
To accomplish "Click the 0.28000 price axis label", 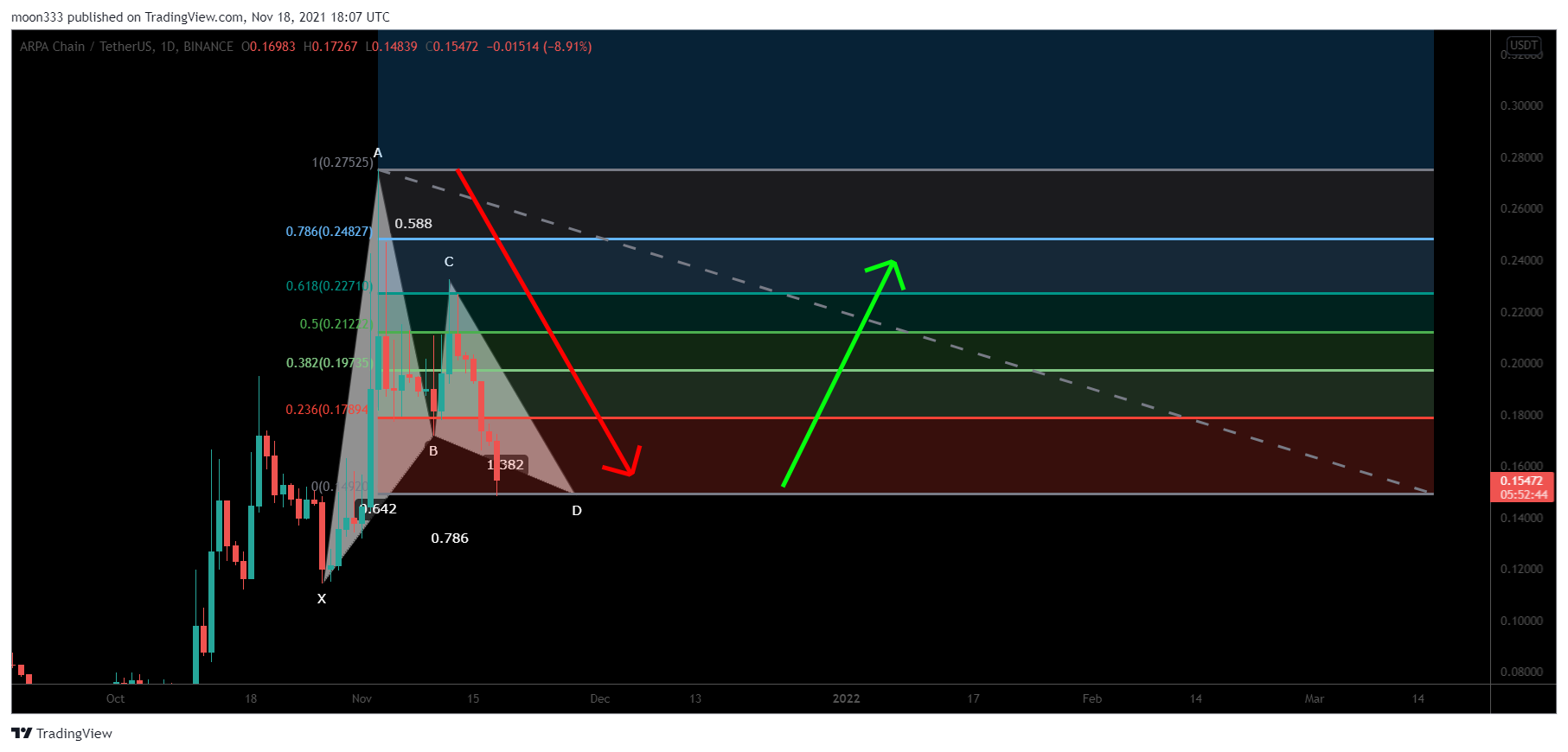I will pyautogui.click(x=1521, y=157).
